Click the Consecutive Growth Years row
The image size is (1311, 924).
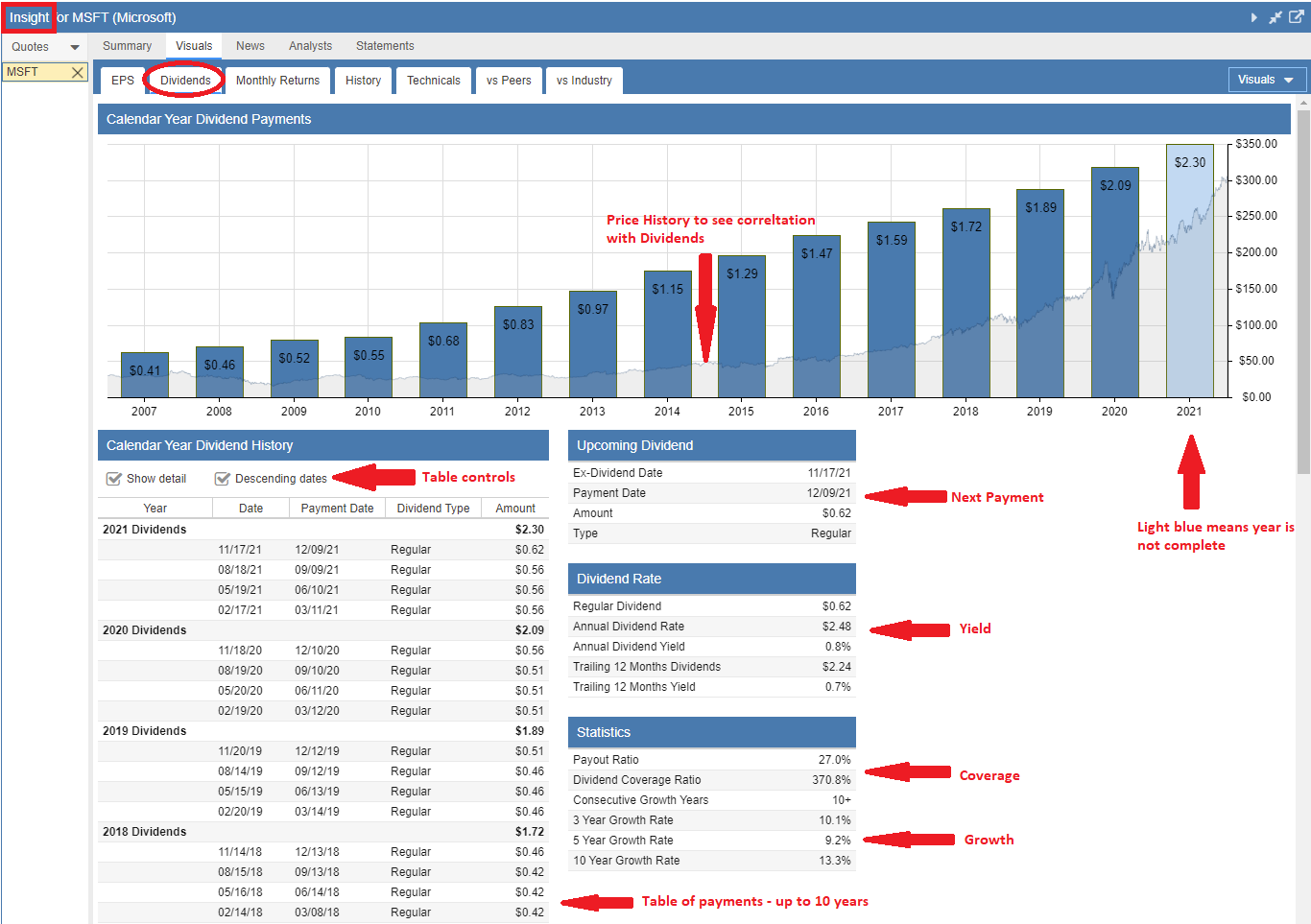coord(712,800)
